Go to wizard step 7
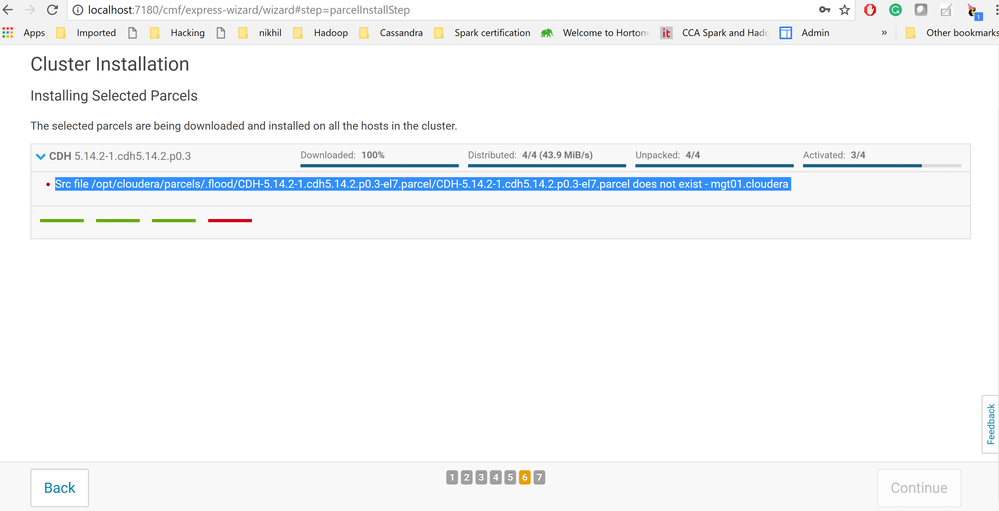The image size is (999, 511). coord(540,478)
